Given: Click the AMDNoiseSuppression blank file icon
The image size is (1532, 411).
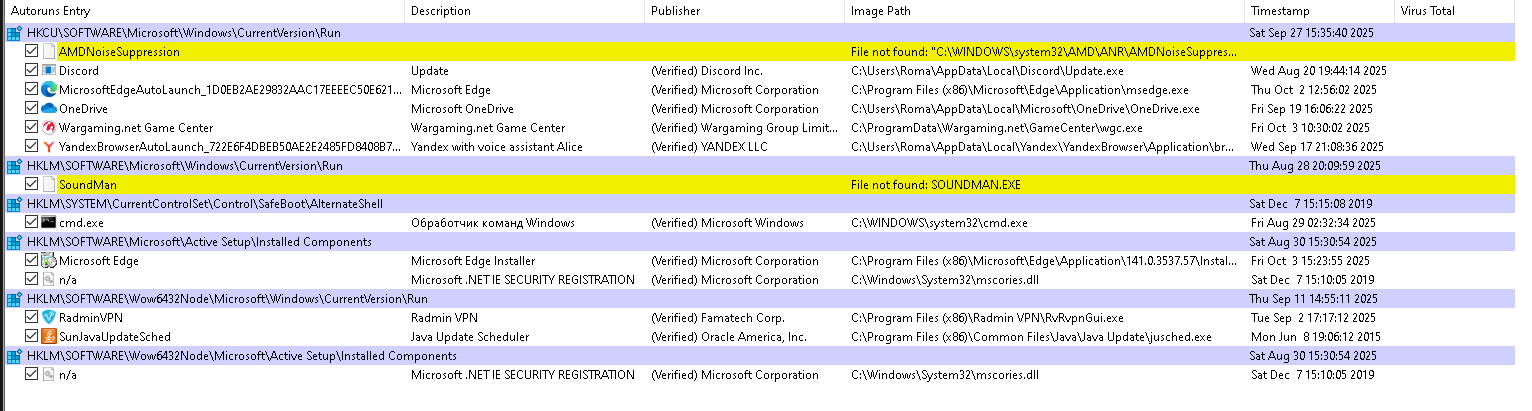Looking at the screenshot, I should [x=49, y=52].
